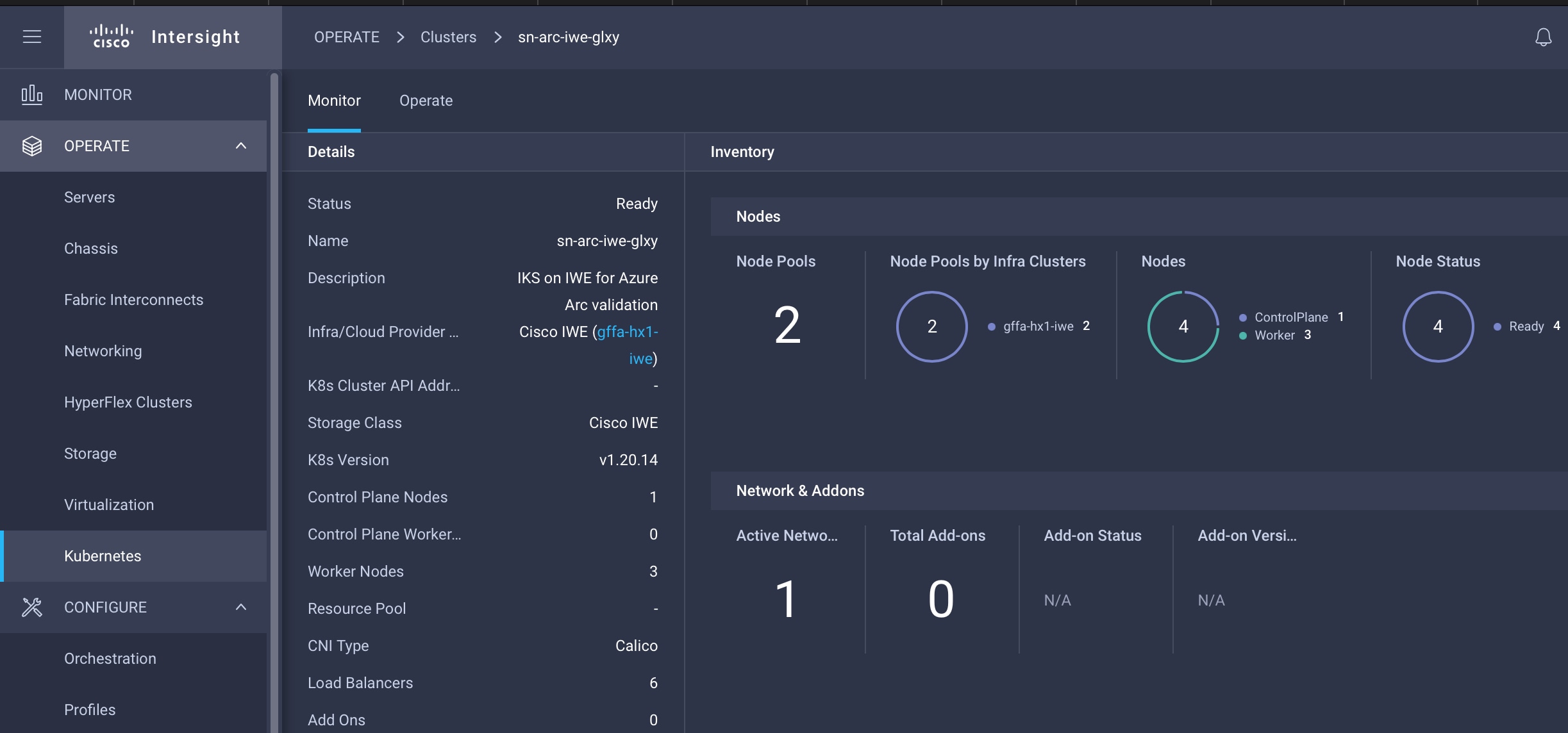Collapse the CONFIGURE sidebar section
1568x733 pixels.
pyautogui.click(x=241, y=607)
